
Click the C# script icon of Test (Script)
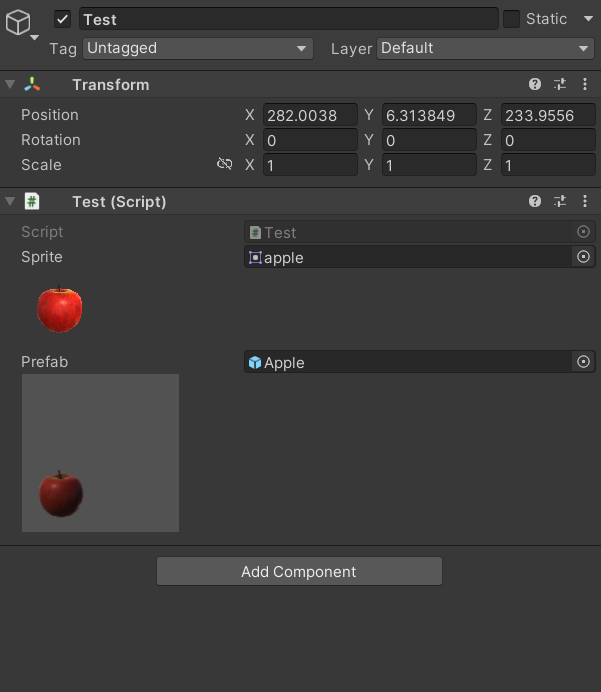click(32, 201)
